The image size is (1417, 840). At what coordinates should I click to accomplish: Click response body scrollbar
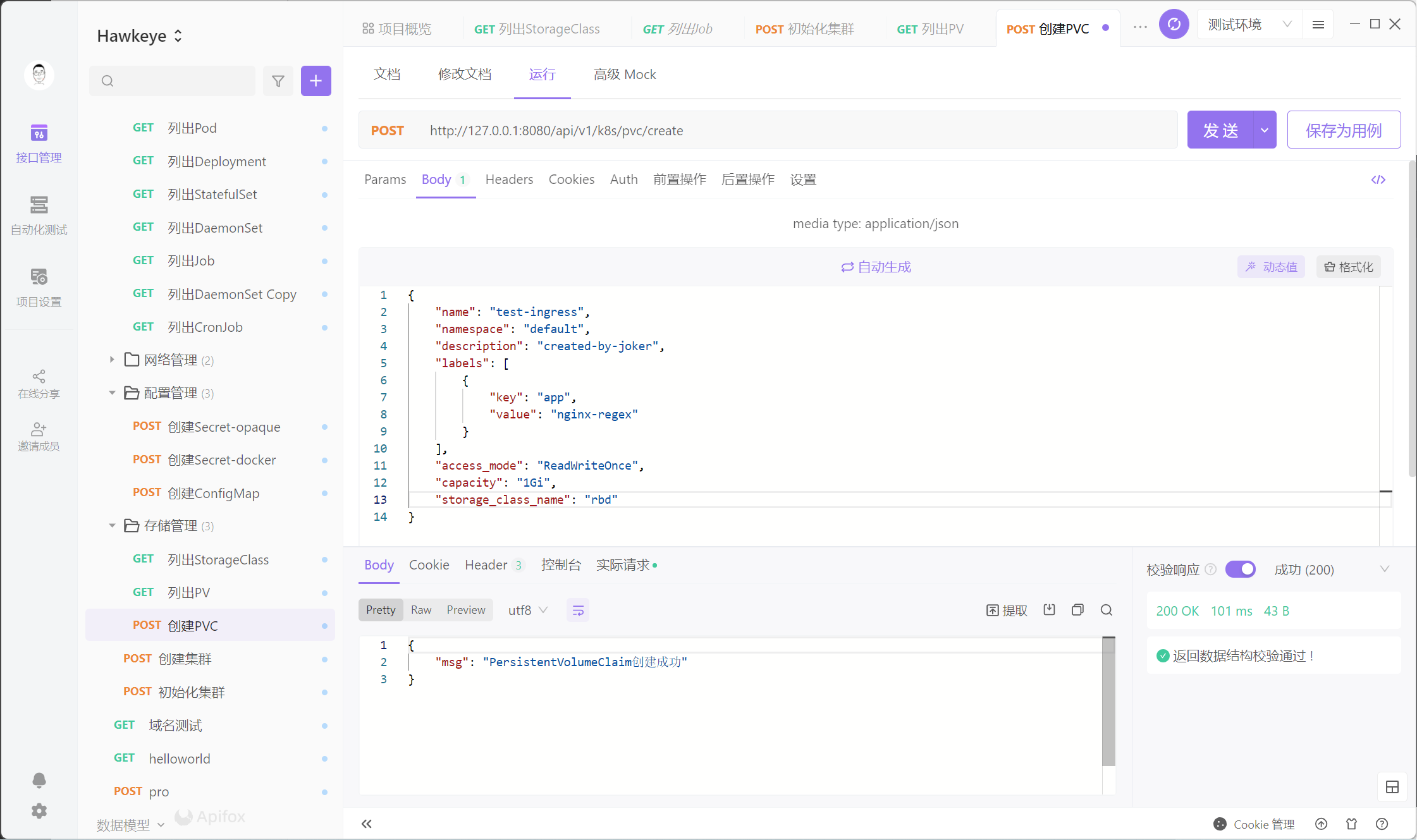tap(1108, 702)
